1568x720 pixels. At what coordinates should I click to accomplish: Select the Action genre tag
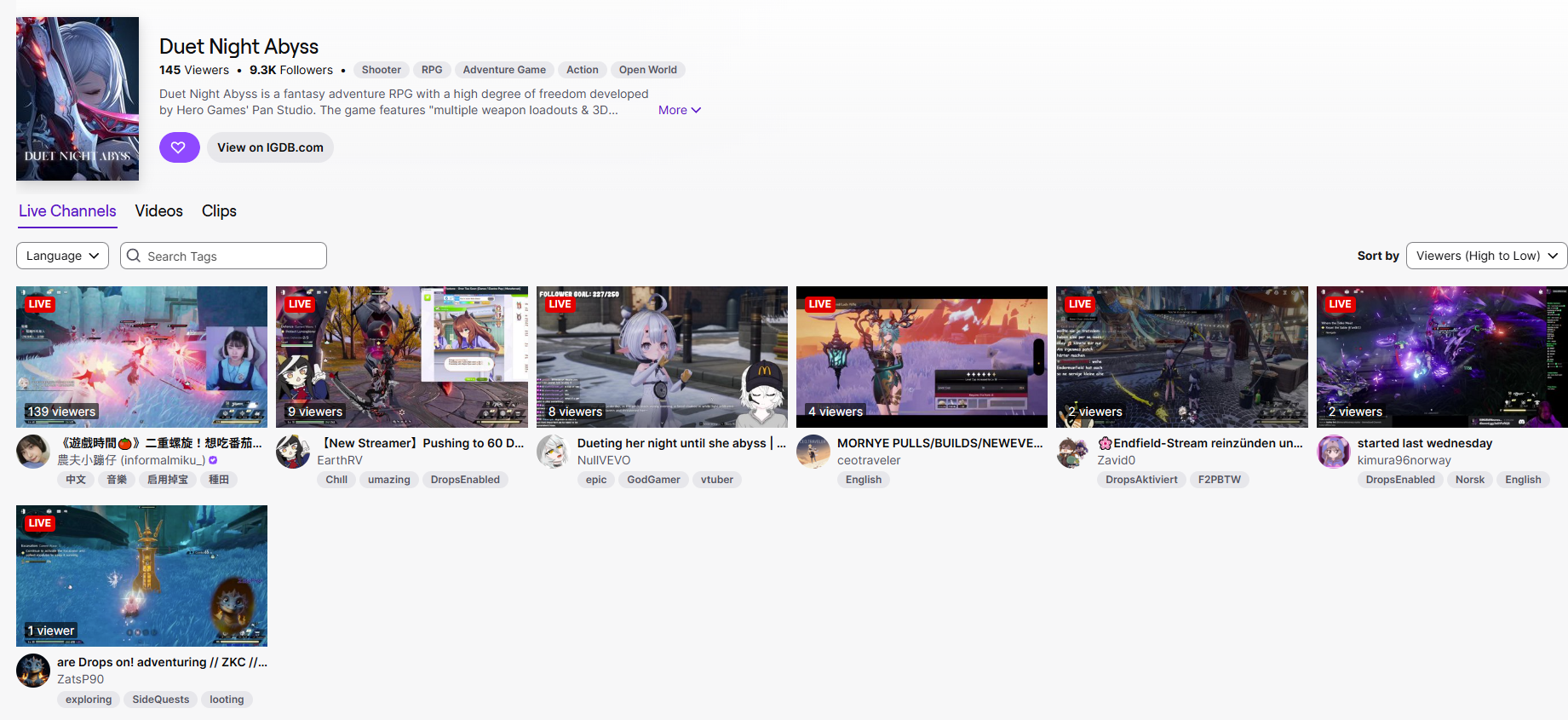(583, 70)
